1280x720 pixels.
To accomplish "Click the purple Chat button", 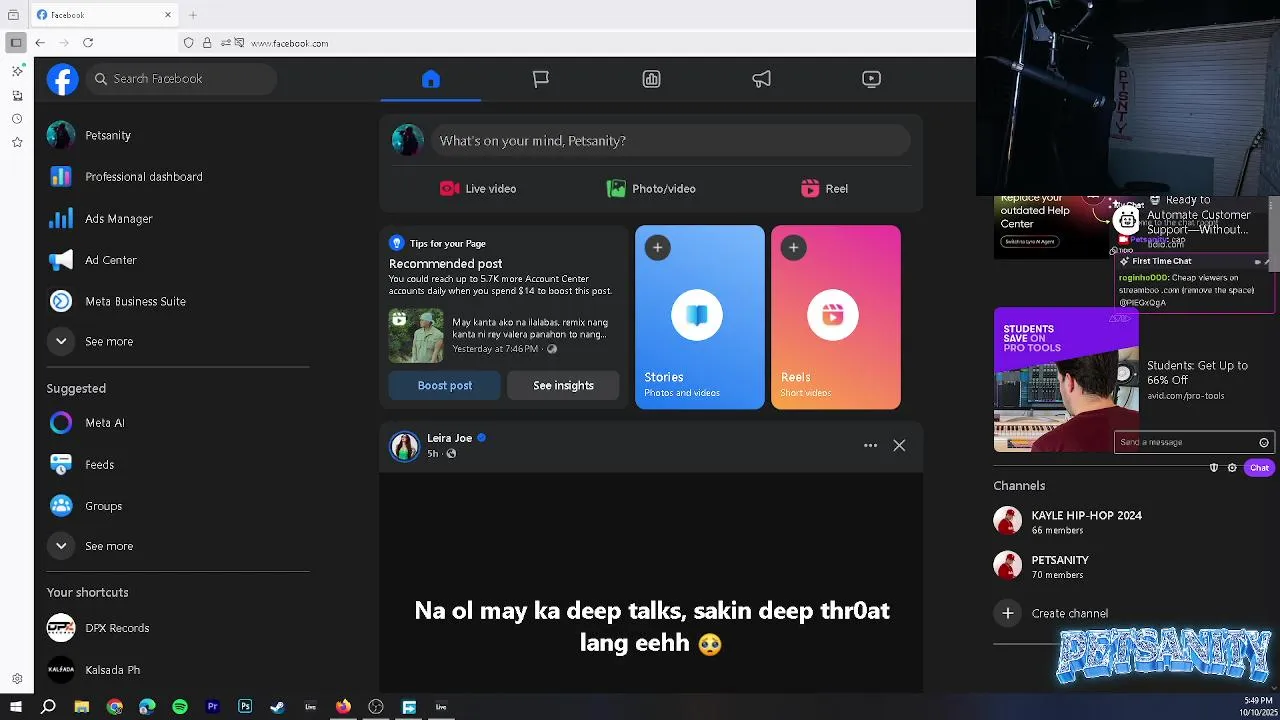I will click(1259, 468).
